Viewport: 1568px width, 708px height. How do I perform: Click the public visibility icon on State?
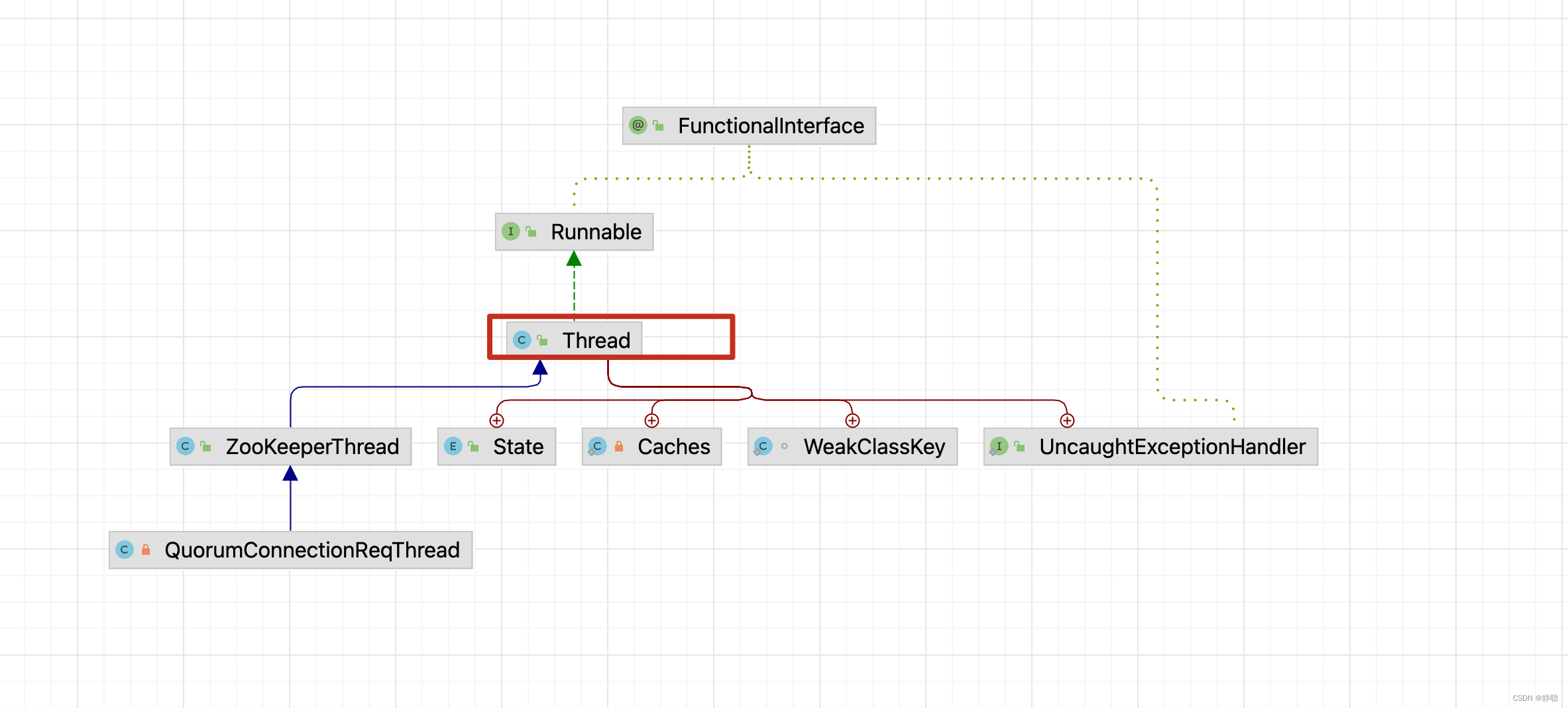coord(473,446)
